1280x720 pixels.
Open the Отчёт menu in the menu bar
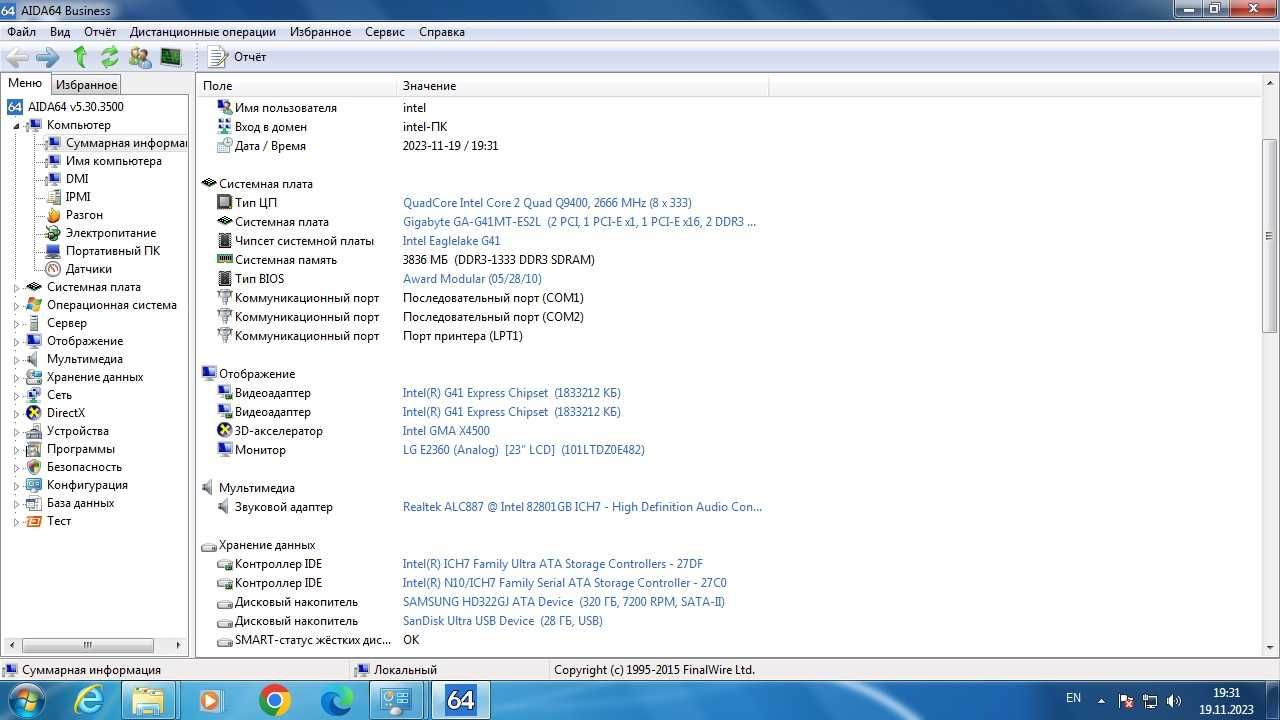click(x=100, y=32)
